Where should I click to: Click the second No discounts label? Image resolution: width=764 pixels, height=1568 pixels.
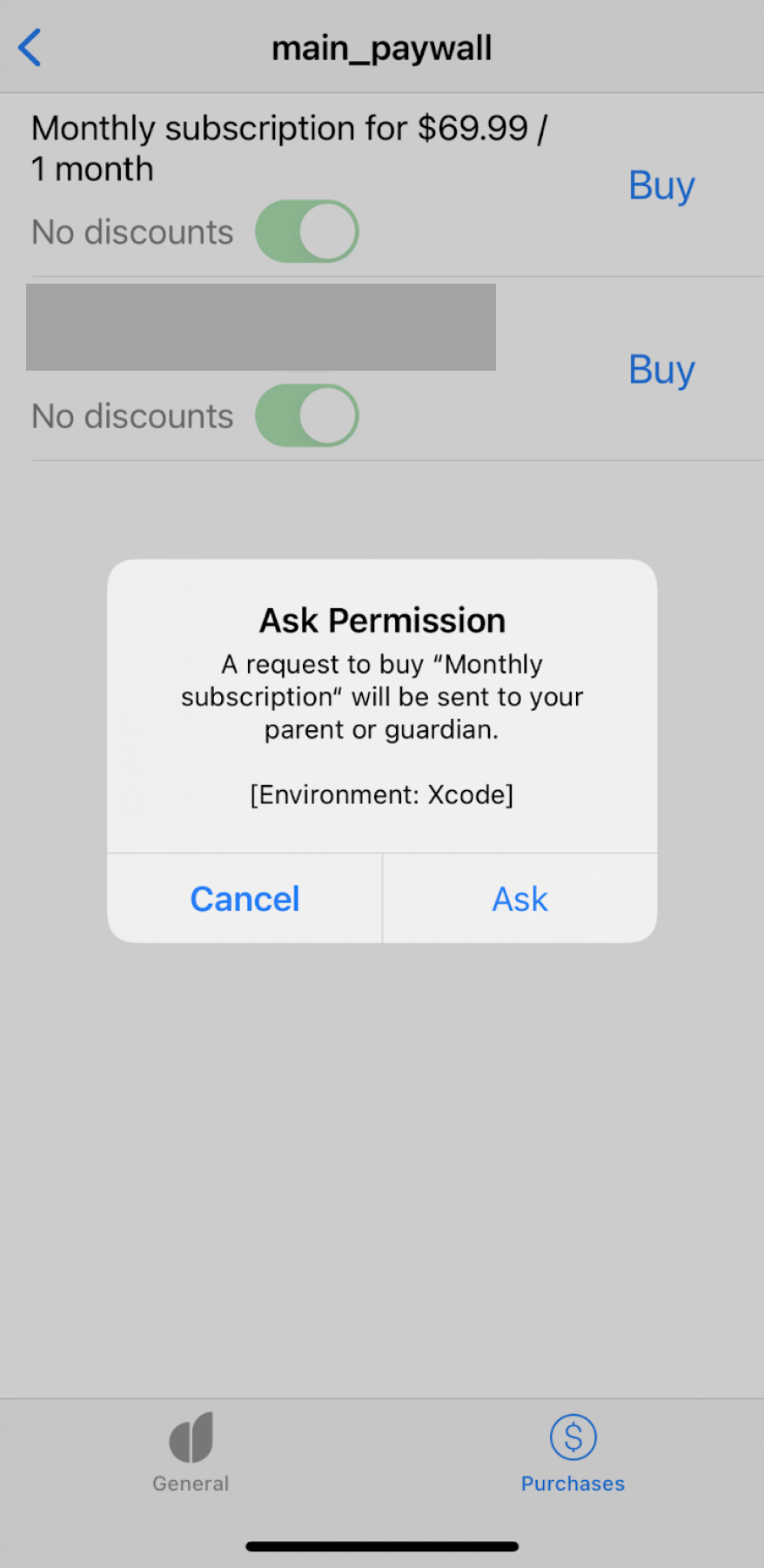[x=132, y=417]
